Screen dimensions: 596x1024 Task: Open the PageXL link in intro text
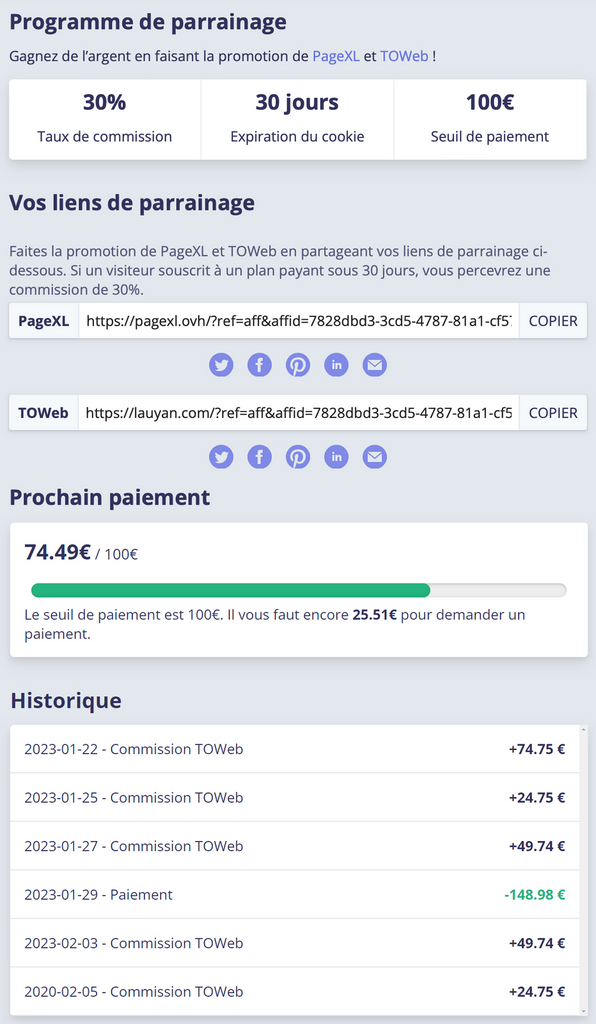click(336, 56)
